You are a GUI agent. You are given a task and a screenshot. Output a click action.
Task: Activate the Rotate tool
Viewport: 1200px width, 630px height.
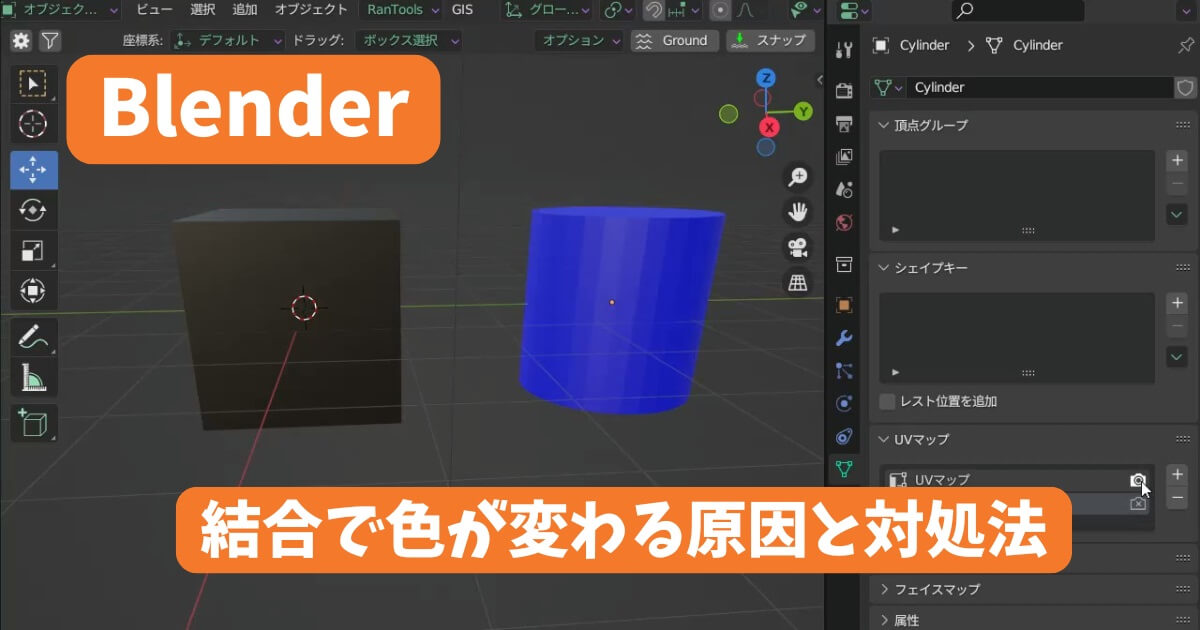(34, 211)
